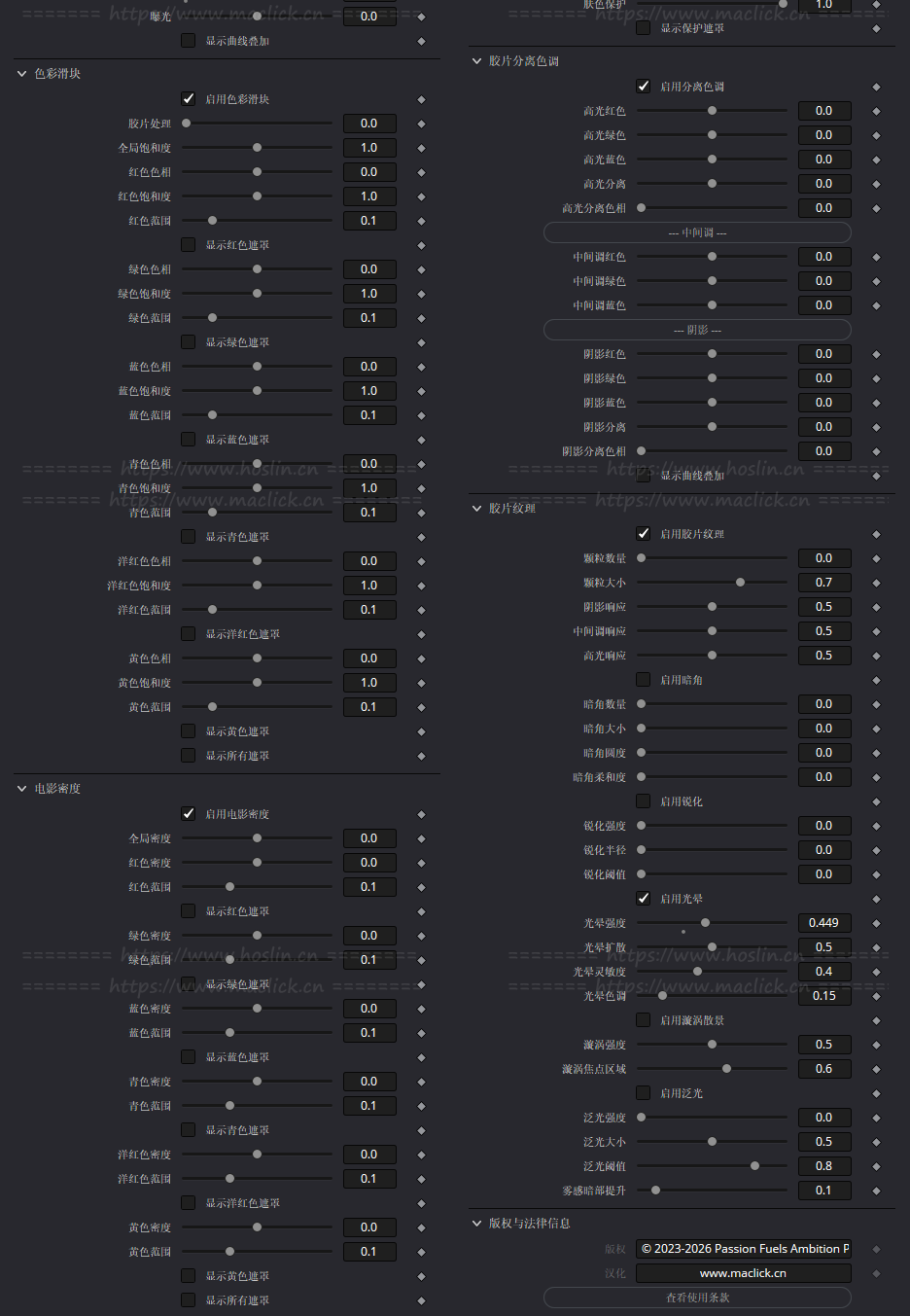Click keyframe diamond for 洋红色色相

coord(421,561)
